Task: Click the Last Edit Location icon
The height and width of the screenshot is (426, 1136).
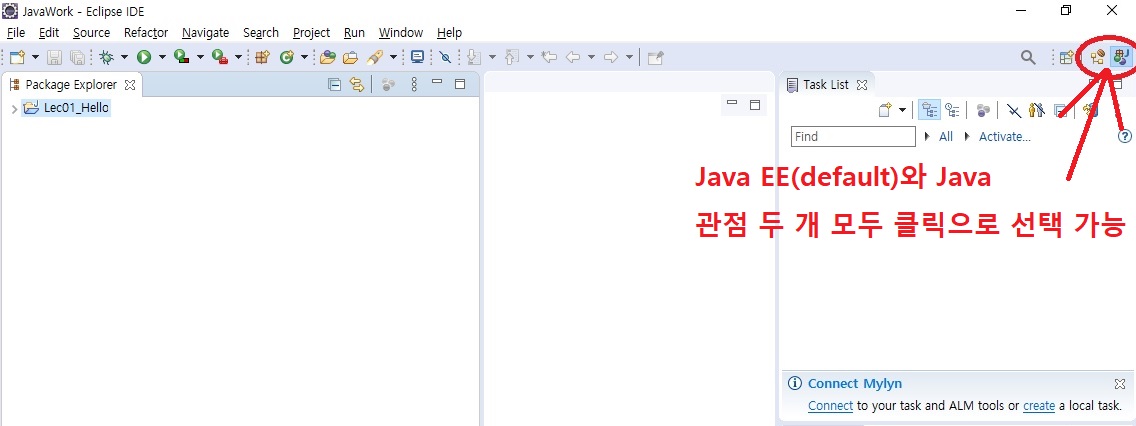Action: (x=549, y=57)
